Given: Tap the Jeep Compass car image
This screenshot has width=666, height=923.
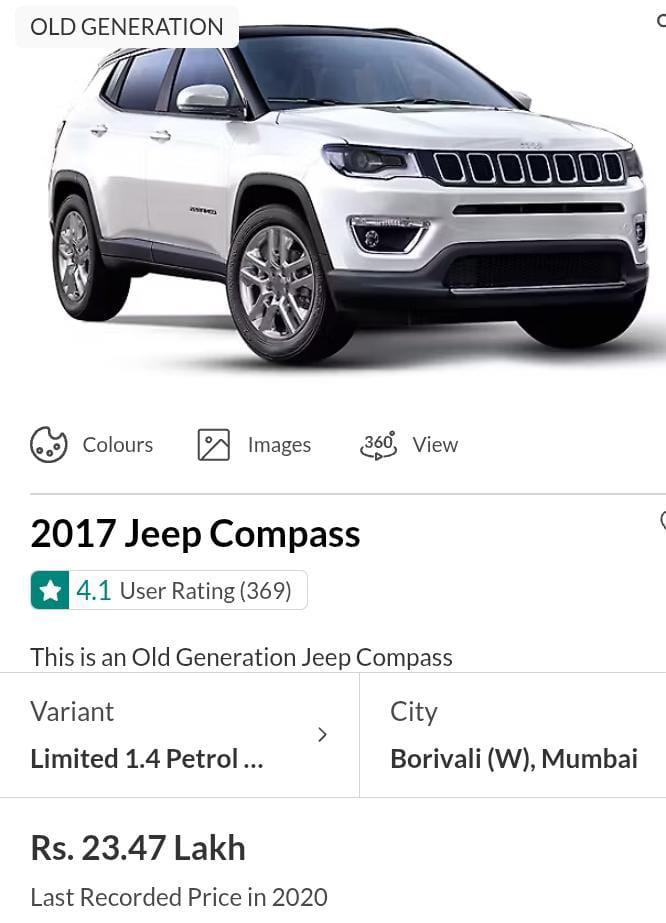Looking at the screenshot, I should click(349, 194).
